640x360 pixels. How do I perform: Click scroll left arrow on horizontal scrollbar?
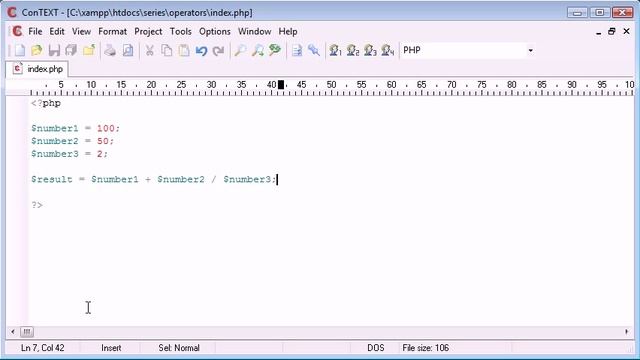pos(13,331)
